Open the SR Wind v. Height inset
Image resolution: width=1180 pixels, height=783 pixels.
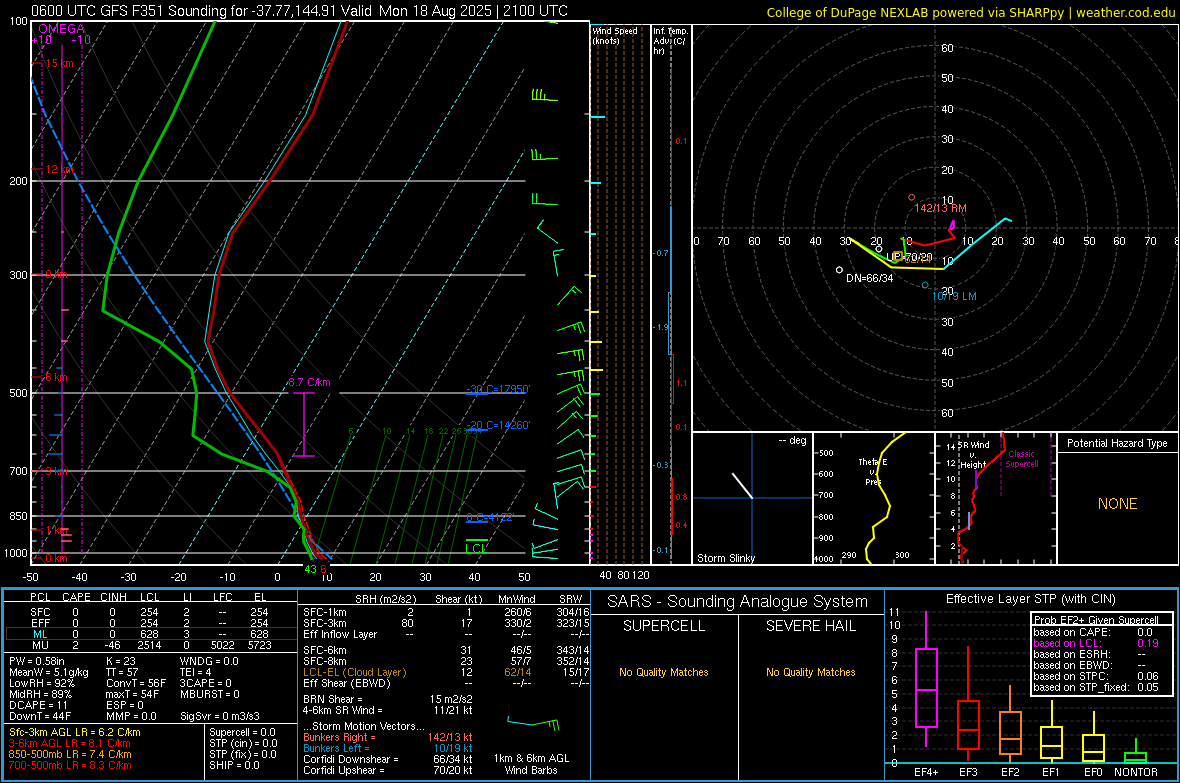[995, 498]
